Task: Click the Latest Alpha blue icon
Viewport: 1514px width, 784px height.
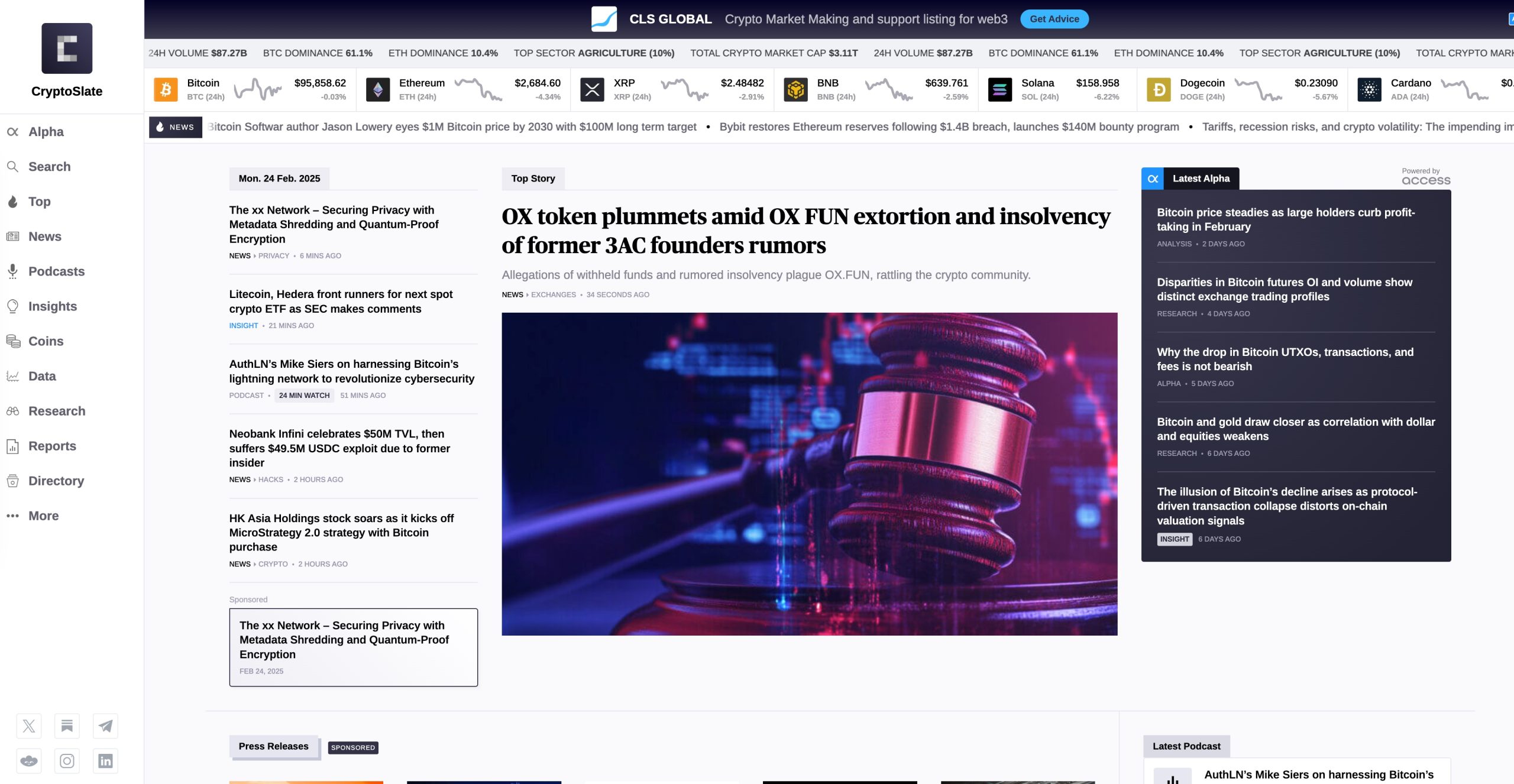Action: coord(1153,179)
